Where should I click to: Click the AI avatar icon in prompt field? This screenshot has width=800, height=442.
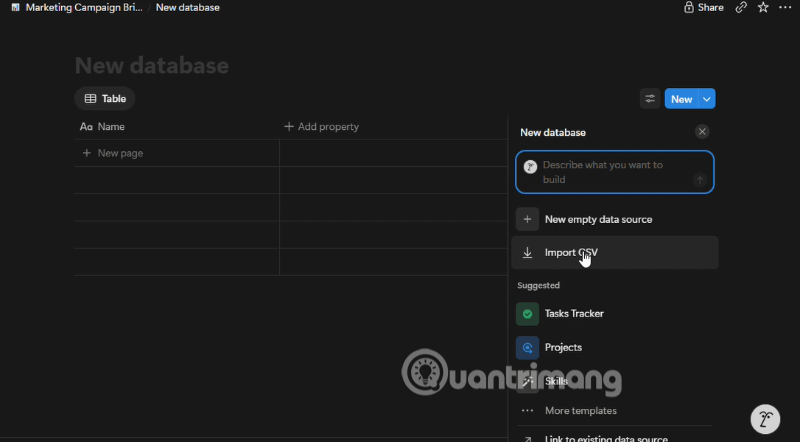[530, 166]
